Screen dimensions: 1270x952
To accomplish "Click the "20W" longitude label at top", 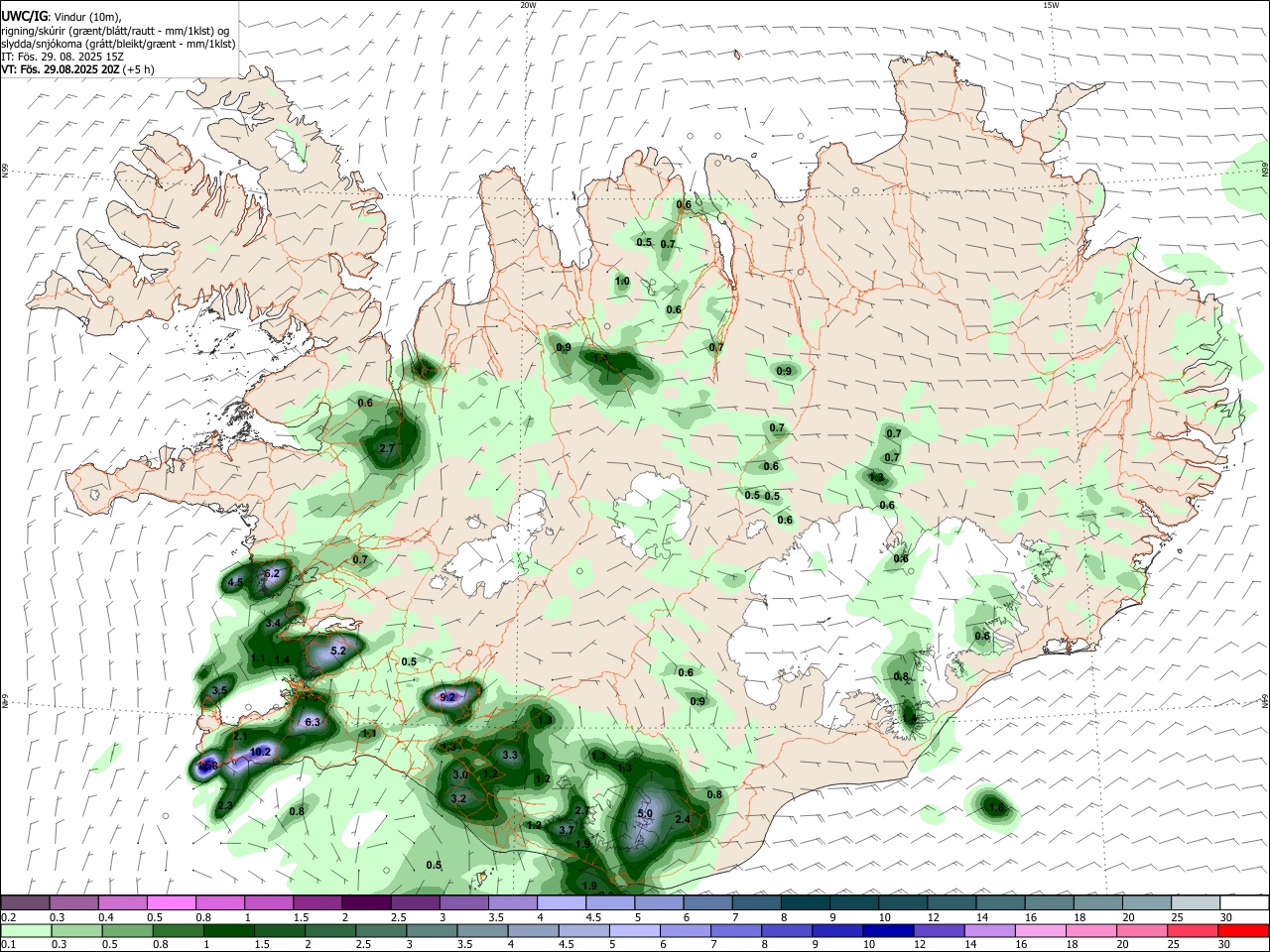I will (528, 5).
